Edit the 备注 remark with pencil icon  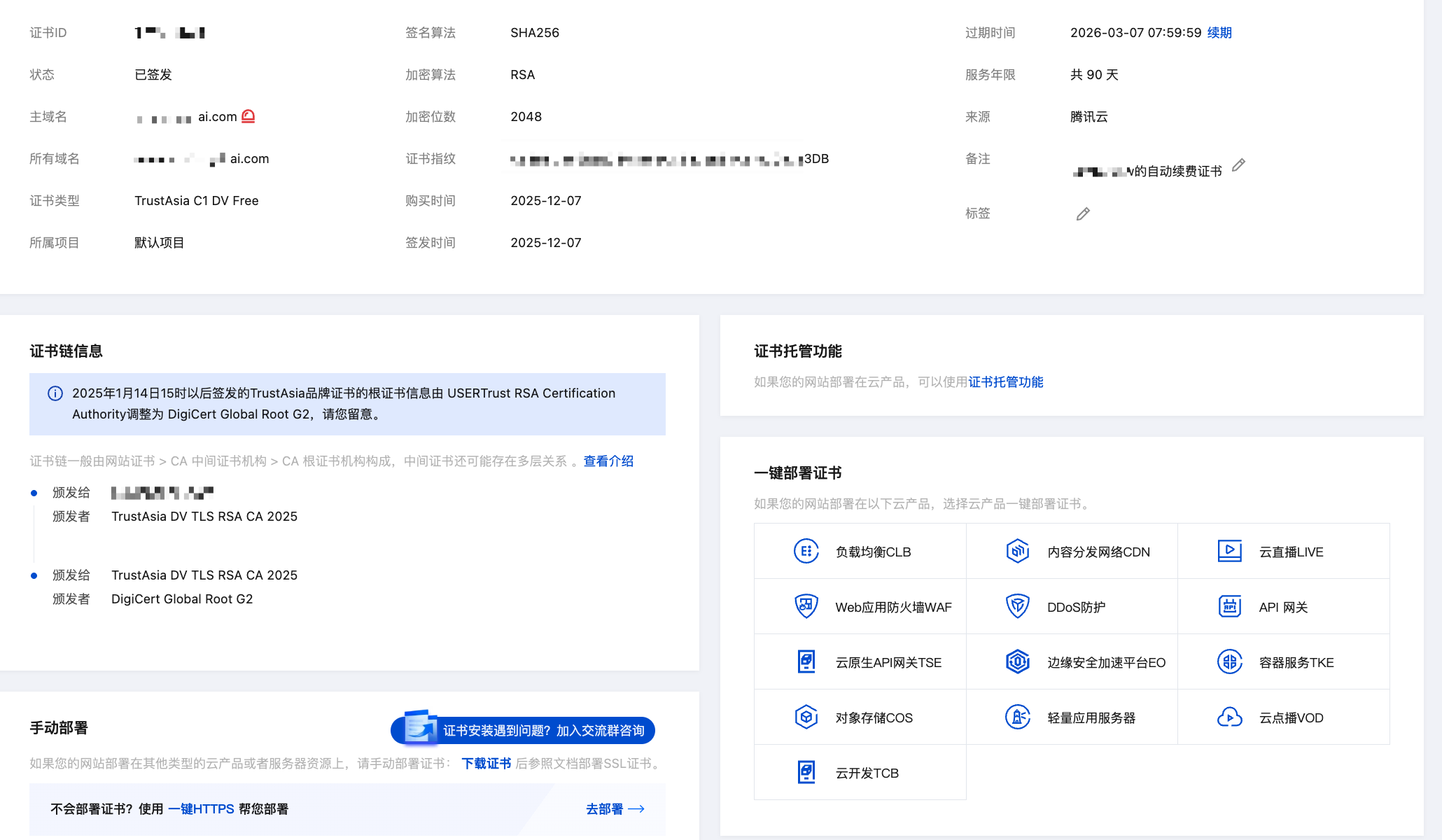coord(1238,165)
